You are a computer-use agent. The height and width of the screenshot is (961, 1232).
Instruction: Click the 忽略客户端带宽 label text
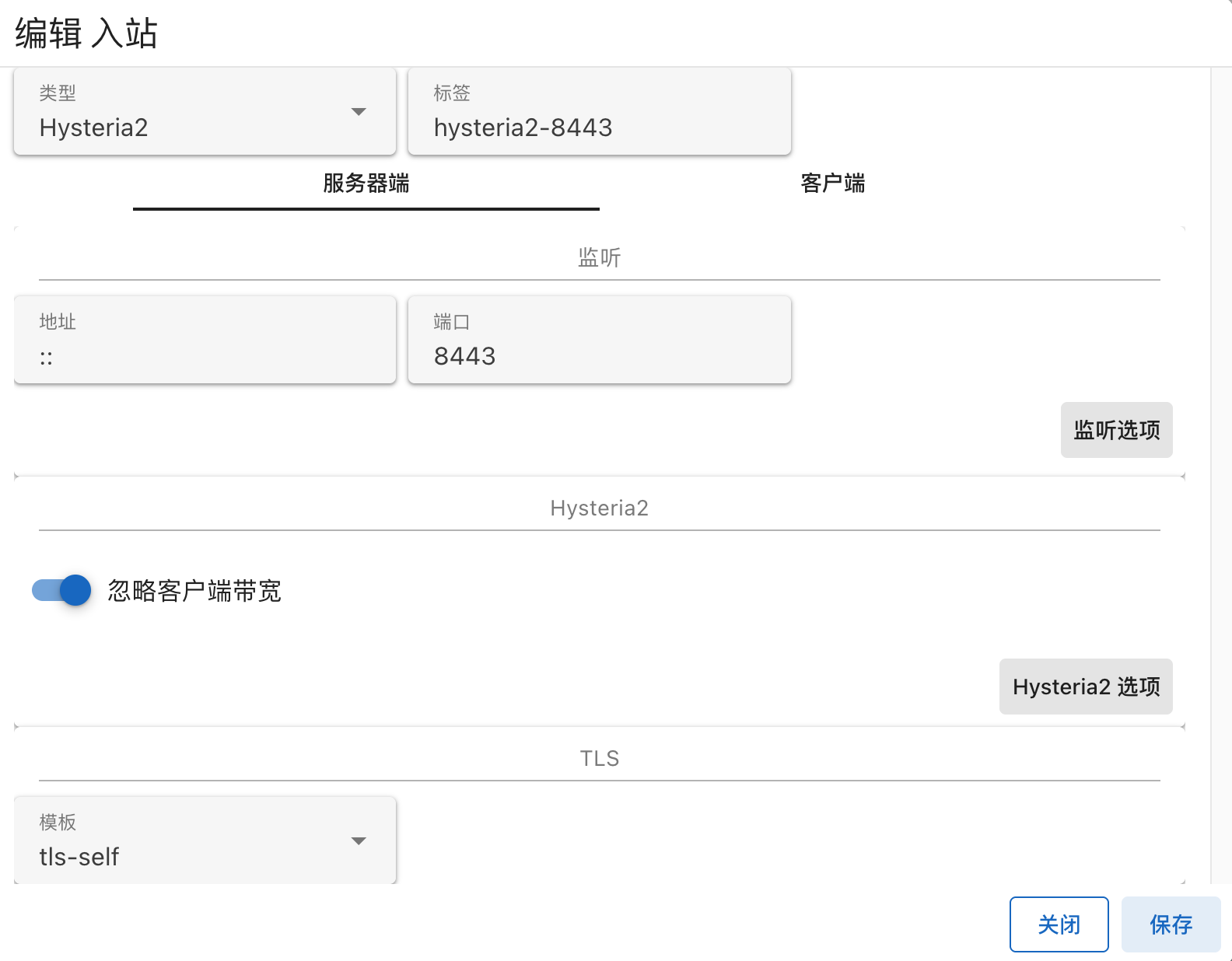pos(194,591)
